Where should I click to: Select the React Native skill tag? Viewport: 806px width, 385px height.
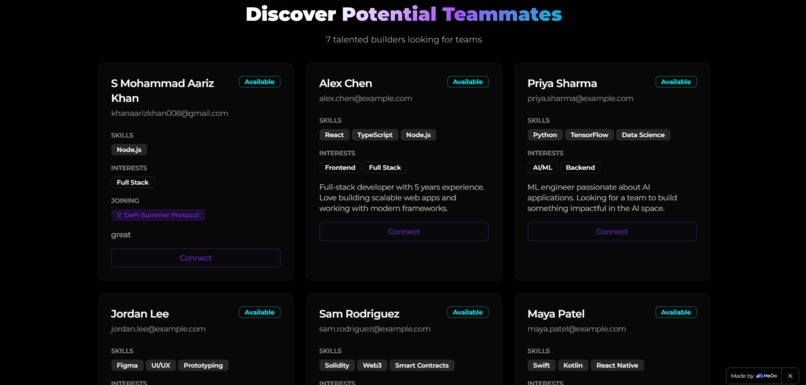click(x=617, y=365)
